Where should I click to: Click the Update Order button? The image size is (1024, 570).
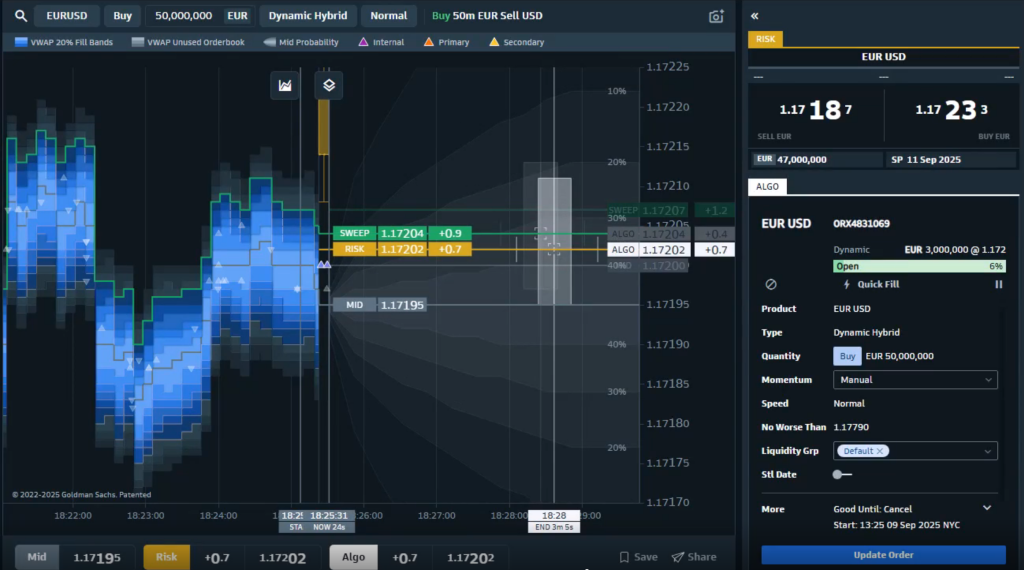pos(883,555)
